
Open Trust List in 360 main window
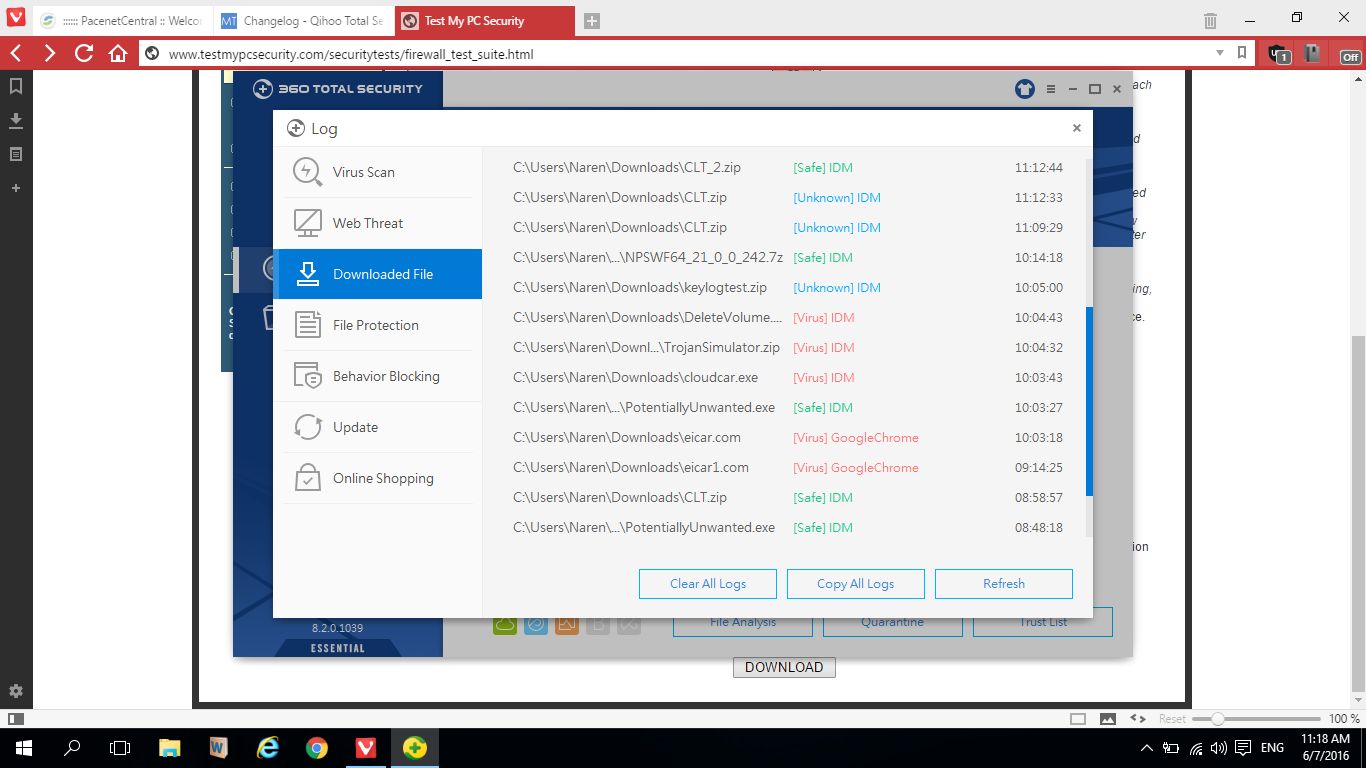coord(1043,624)
